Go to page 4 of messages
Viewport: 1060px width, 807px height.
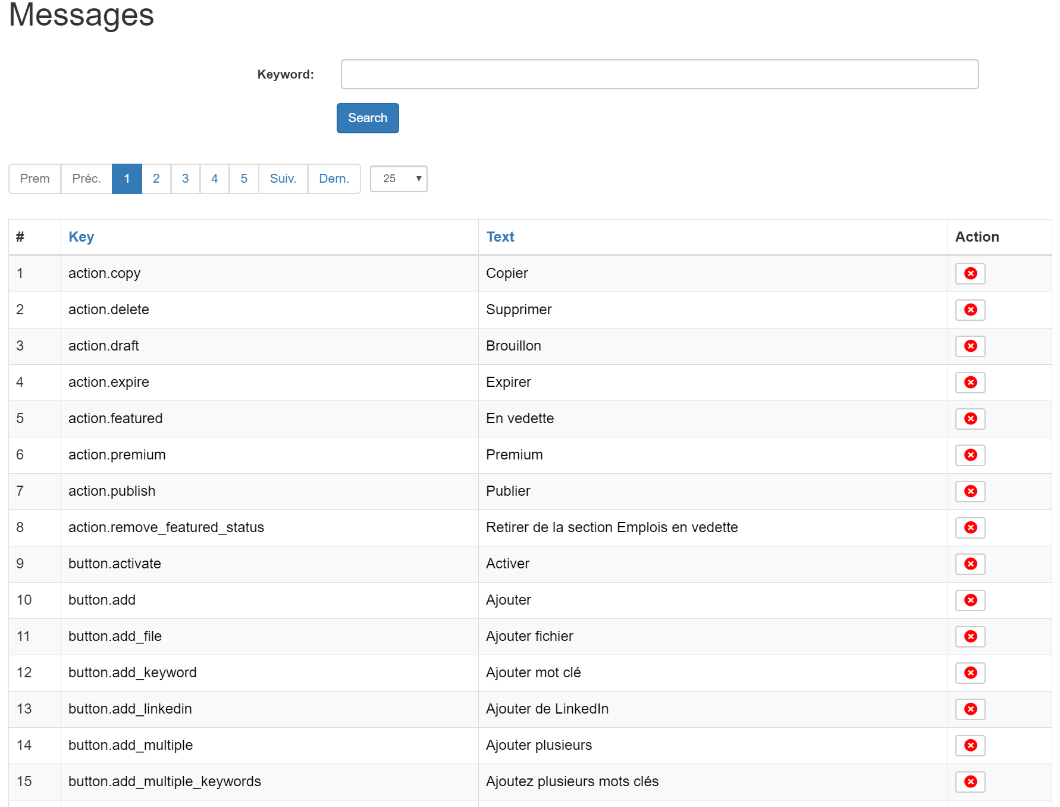214,178
